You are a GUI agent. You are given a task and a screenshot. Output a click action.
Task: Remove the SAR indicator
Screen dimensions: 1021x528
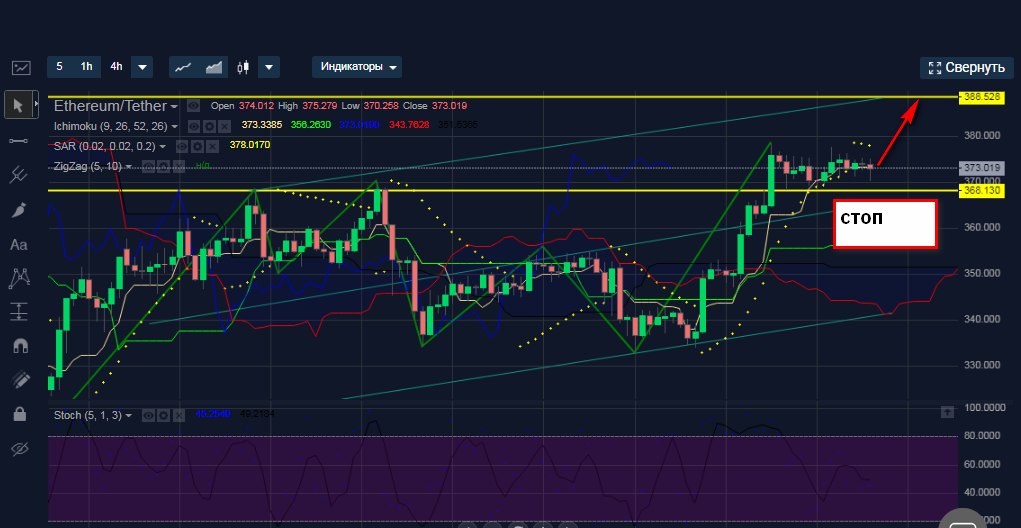(212, 146)
